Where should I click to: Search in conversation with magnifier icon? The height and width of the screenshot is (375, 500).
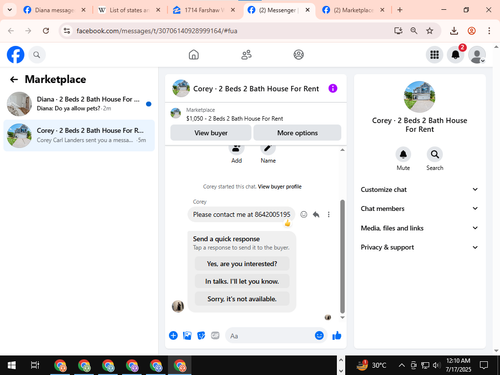pos(435,154)
